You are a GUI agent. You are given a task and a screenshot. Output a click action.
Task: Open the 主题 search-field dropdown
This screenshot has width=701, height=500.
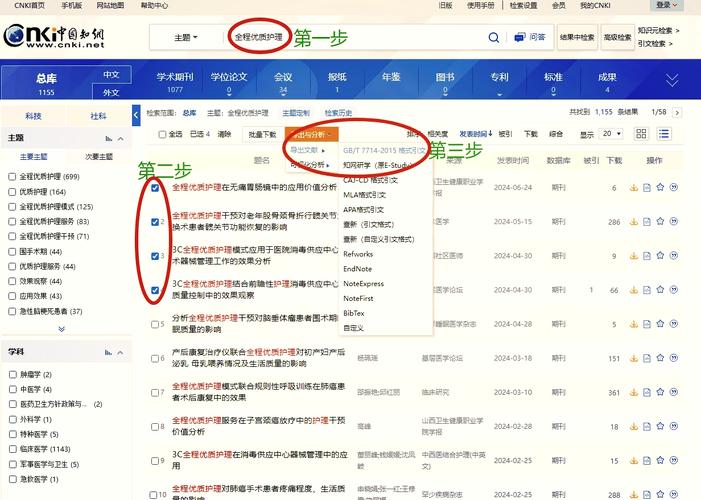click(x=186, y=38)
